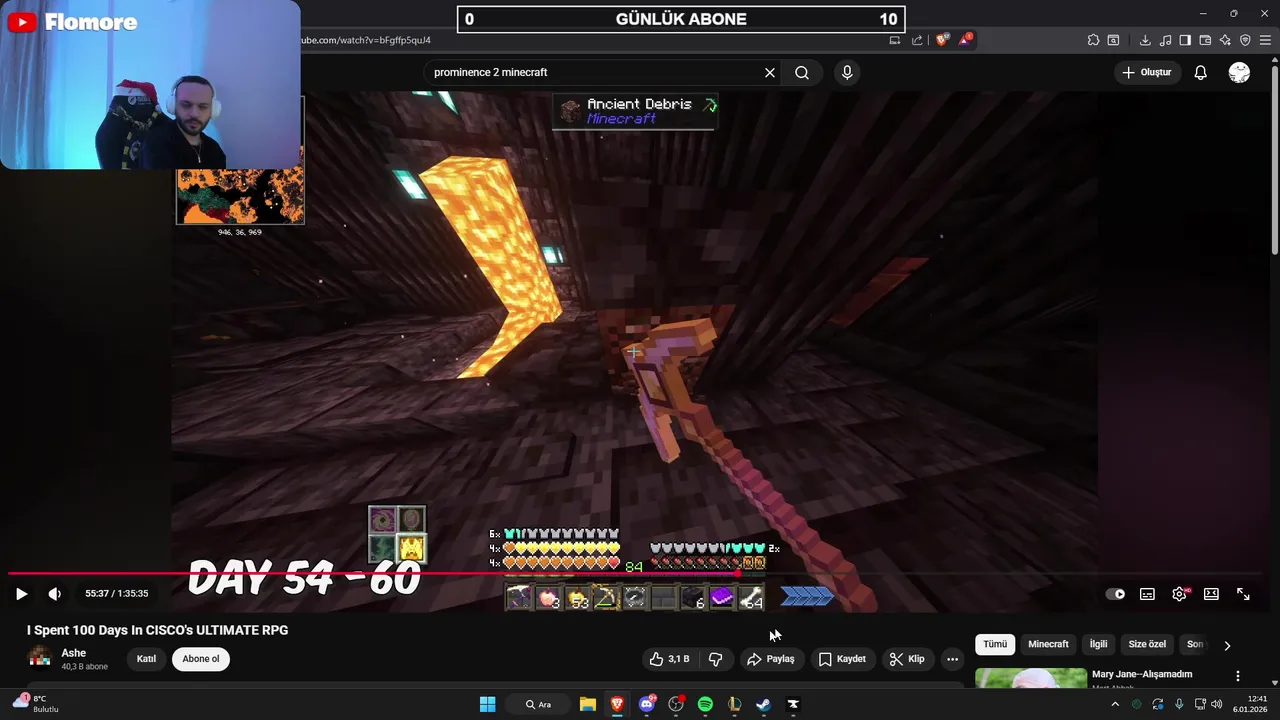Screen dimensions: 1280x720
Task: Open File Explorer from taskbar
Action: (x=588, y=705)
